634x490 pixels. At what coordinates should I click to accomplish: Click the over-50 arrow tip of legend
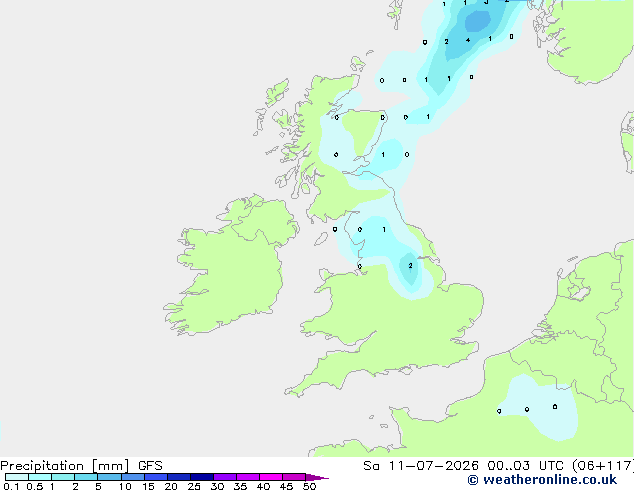pyautogui.click(x=317, y=477)
